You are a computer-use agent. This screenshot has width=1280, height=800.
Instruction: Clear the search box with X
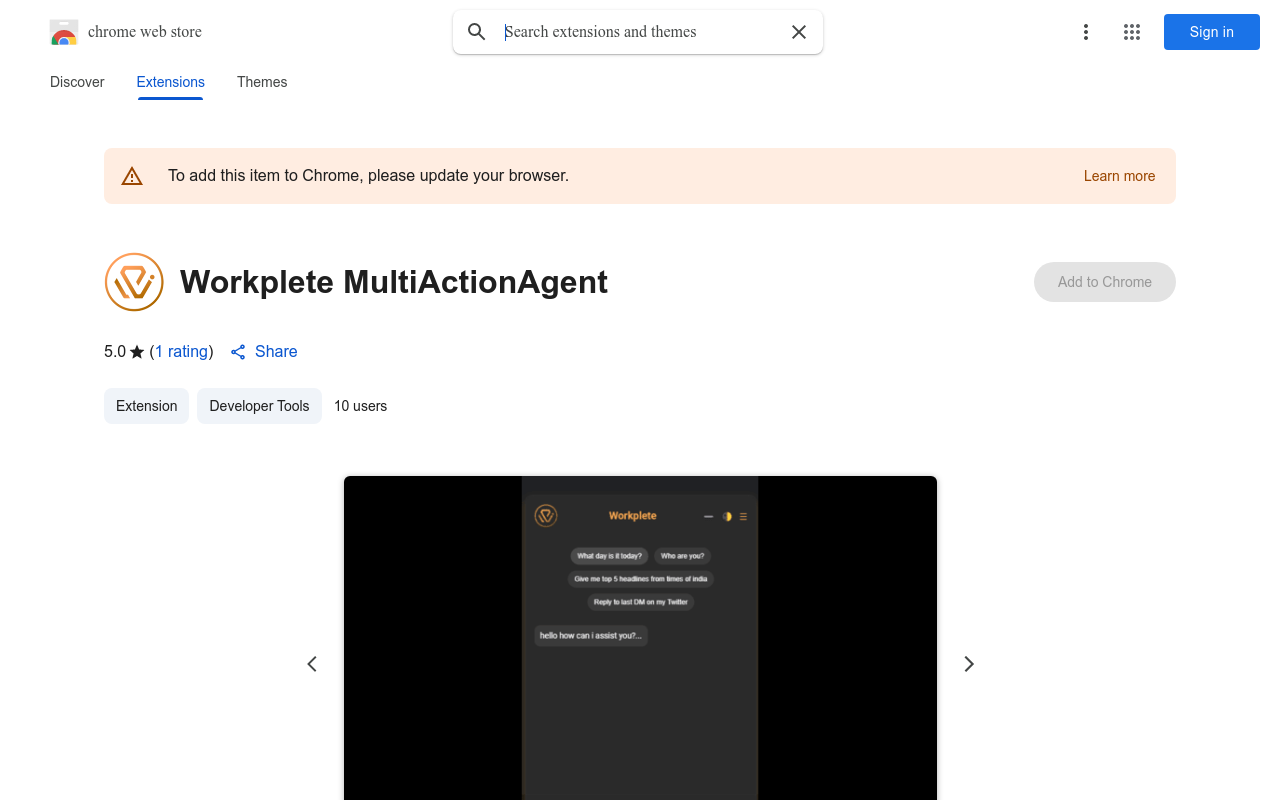(x=799, y=32)
